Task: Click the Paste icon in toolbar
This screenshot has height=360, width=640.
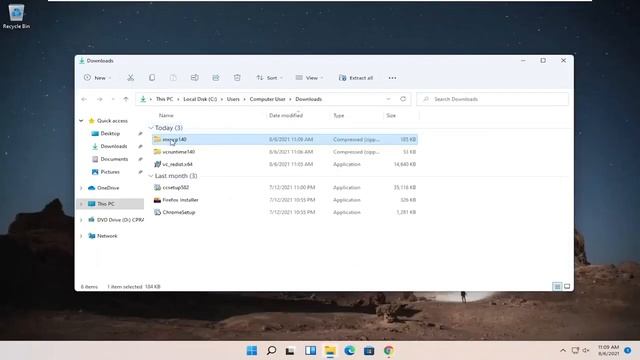Action: pos(173,78)
